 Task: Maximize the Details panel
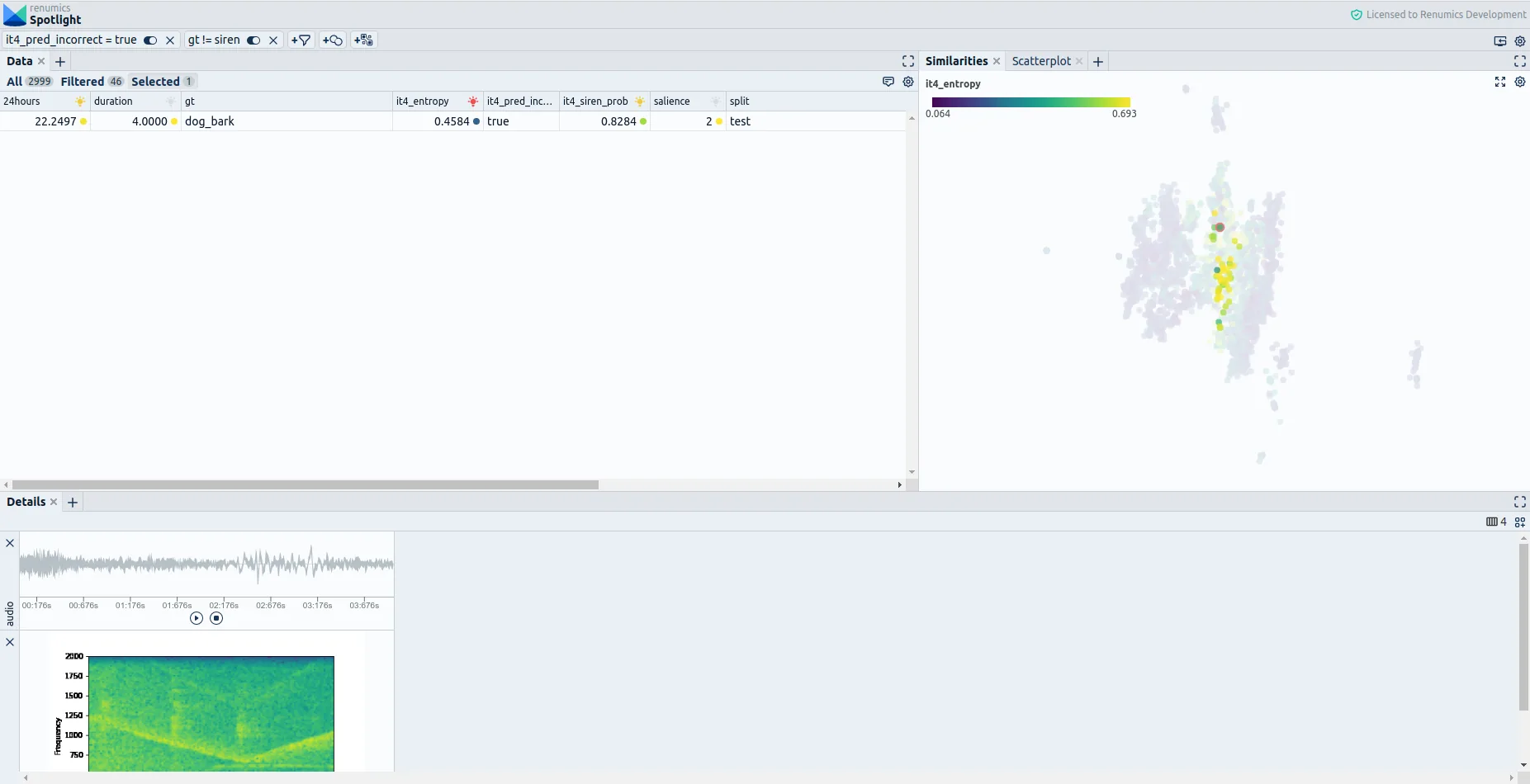tap(1520, 502)
